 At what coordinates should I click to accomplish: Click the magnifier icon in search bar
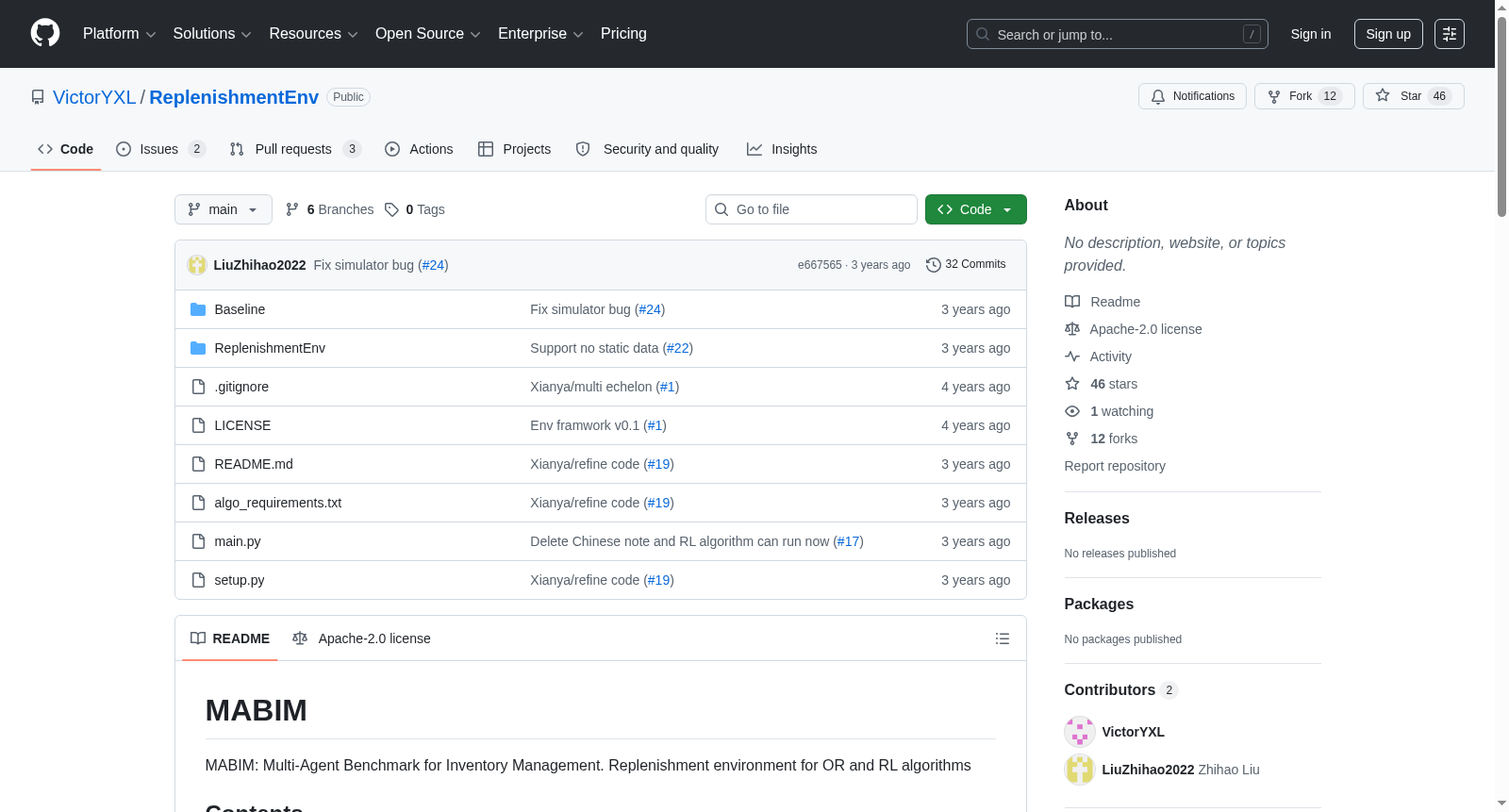(983, 34)
